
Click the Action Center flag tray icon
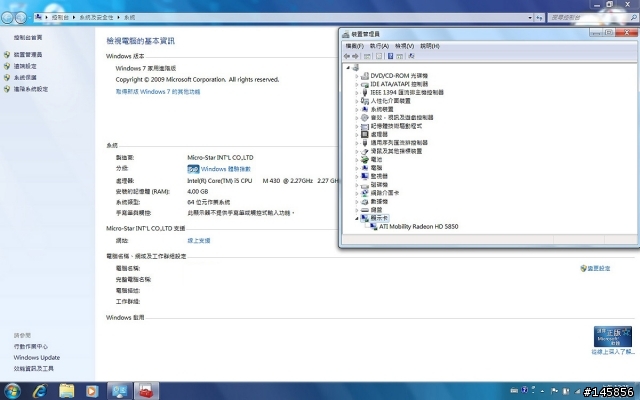(x=554, y=391)
